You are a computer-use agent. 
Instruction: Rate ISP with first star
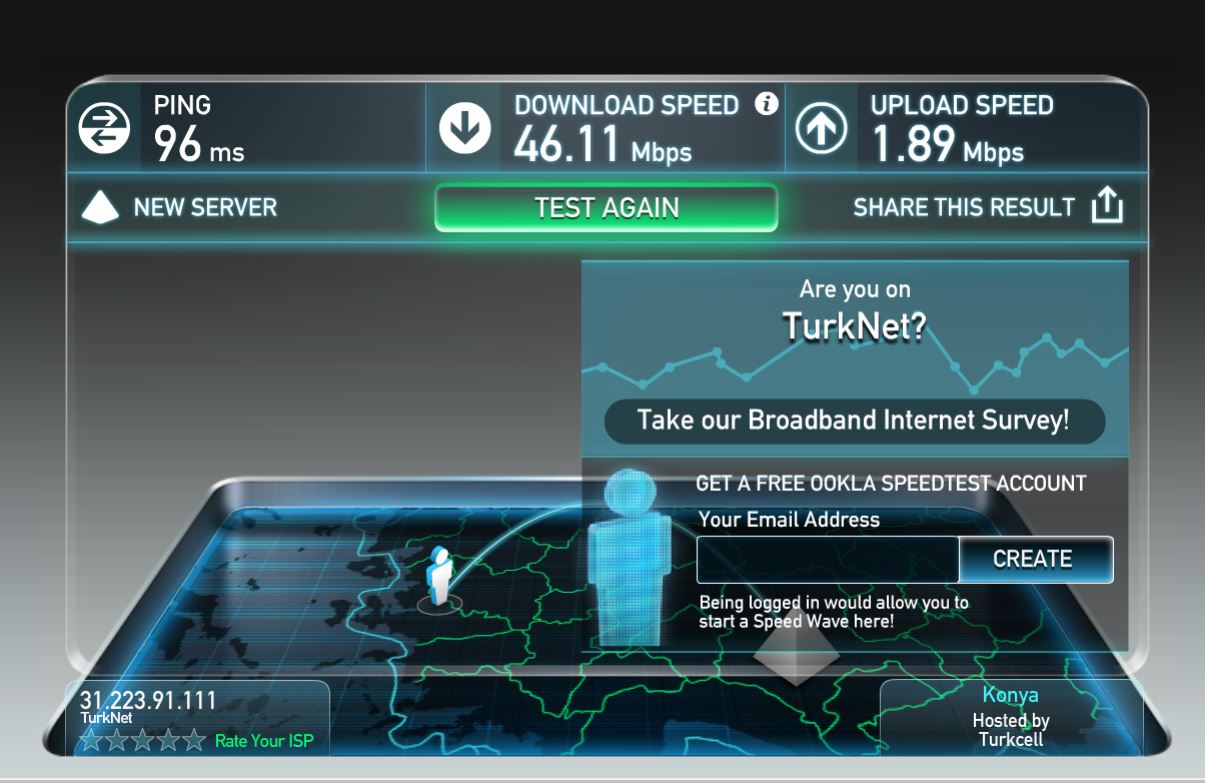click(x=91, y=741)
